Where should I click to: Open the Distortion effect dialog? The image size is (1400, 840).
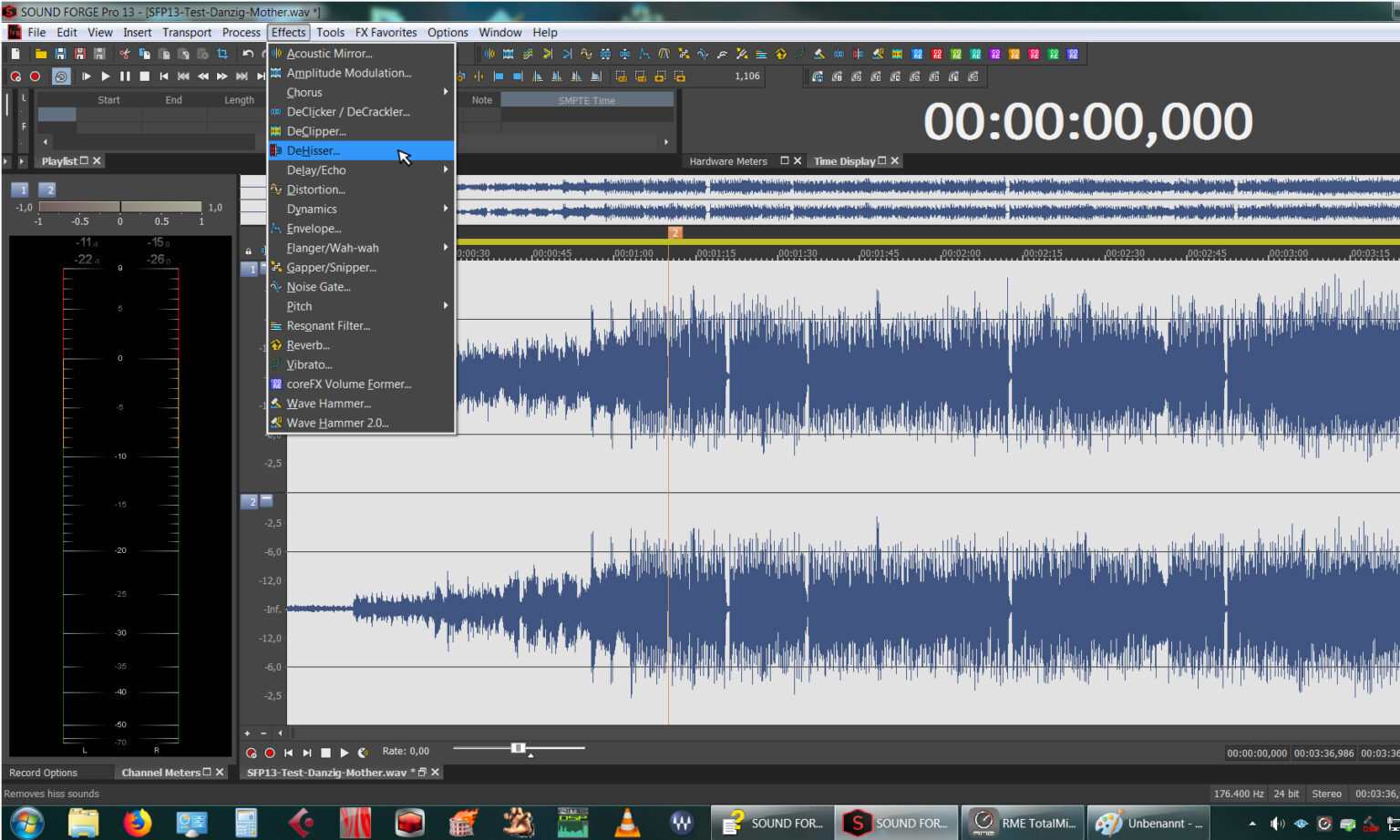click(361, 190)
